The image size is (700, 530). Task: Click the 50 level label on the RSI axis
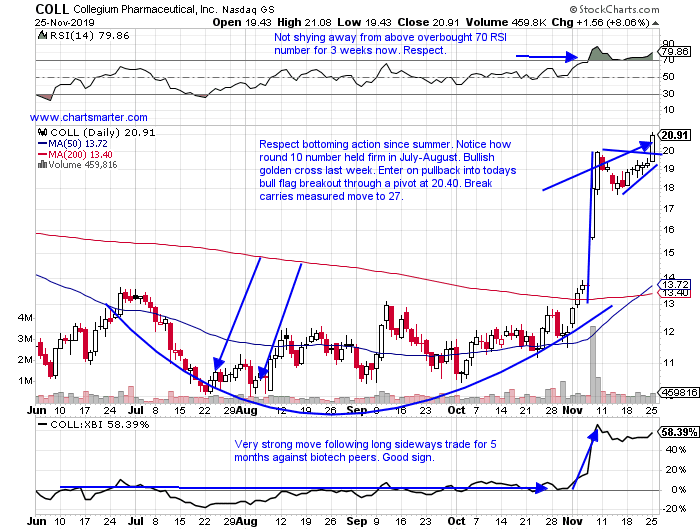pyautogui.click(x=668, y=77)
